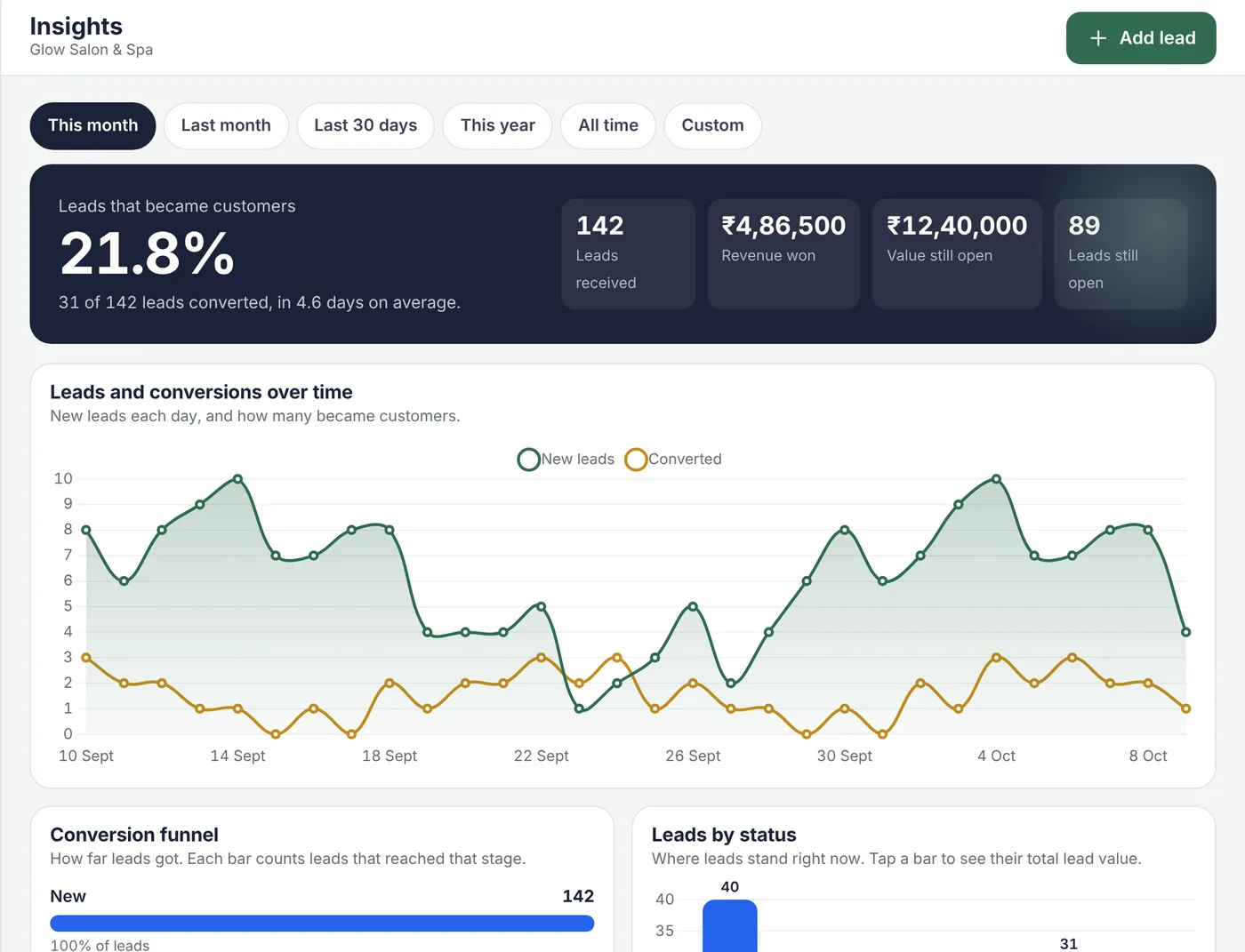
Task: Toggle the New leads legend series
Action: [x=566, y=460]
